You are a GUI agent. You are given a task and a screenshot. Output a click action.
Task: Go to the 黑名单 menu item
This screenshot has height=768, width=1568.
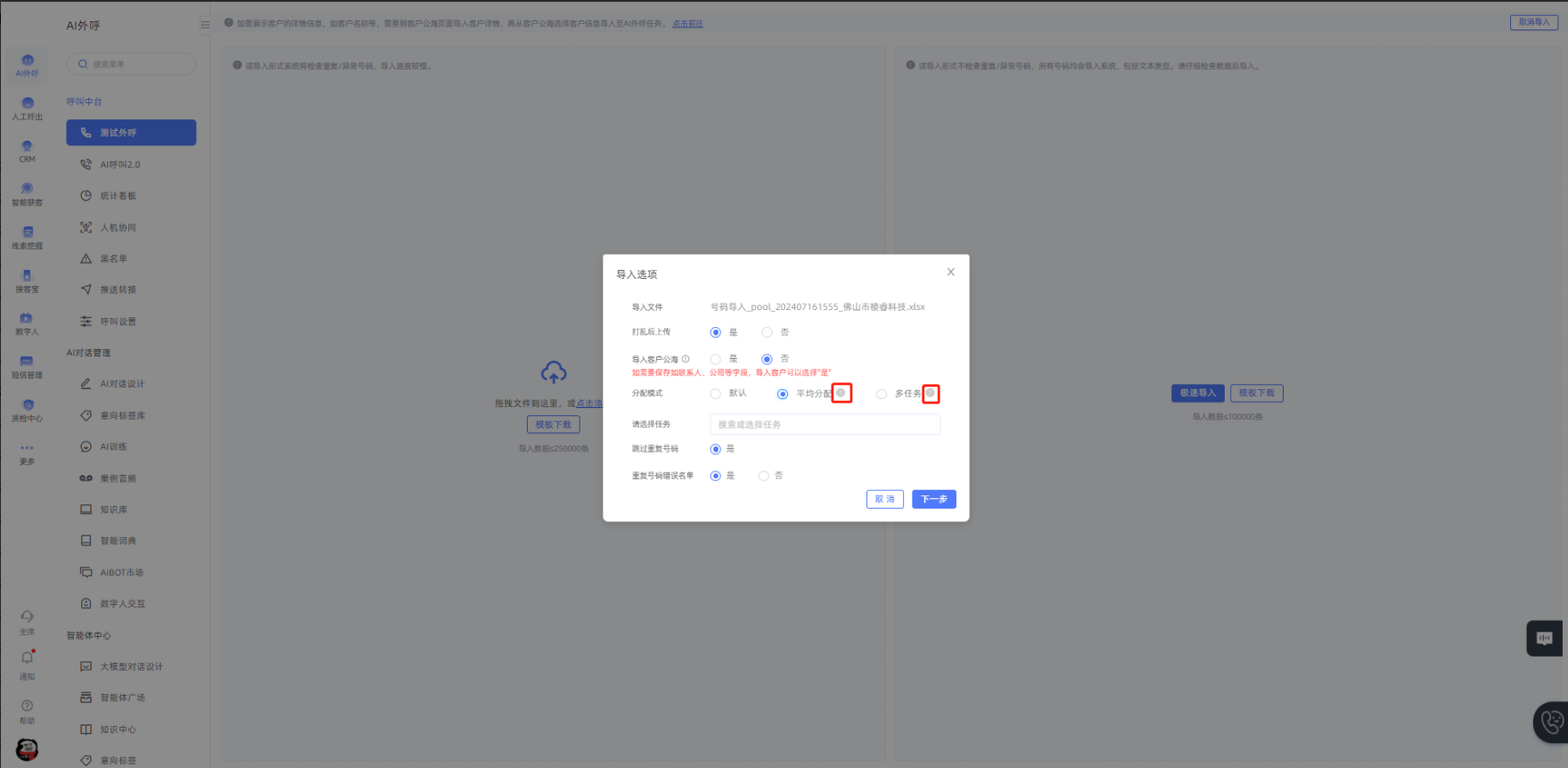pos(113,258)
